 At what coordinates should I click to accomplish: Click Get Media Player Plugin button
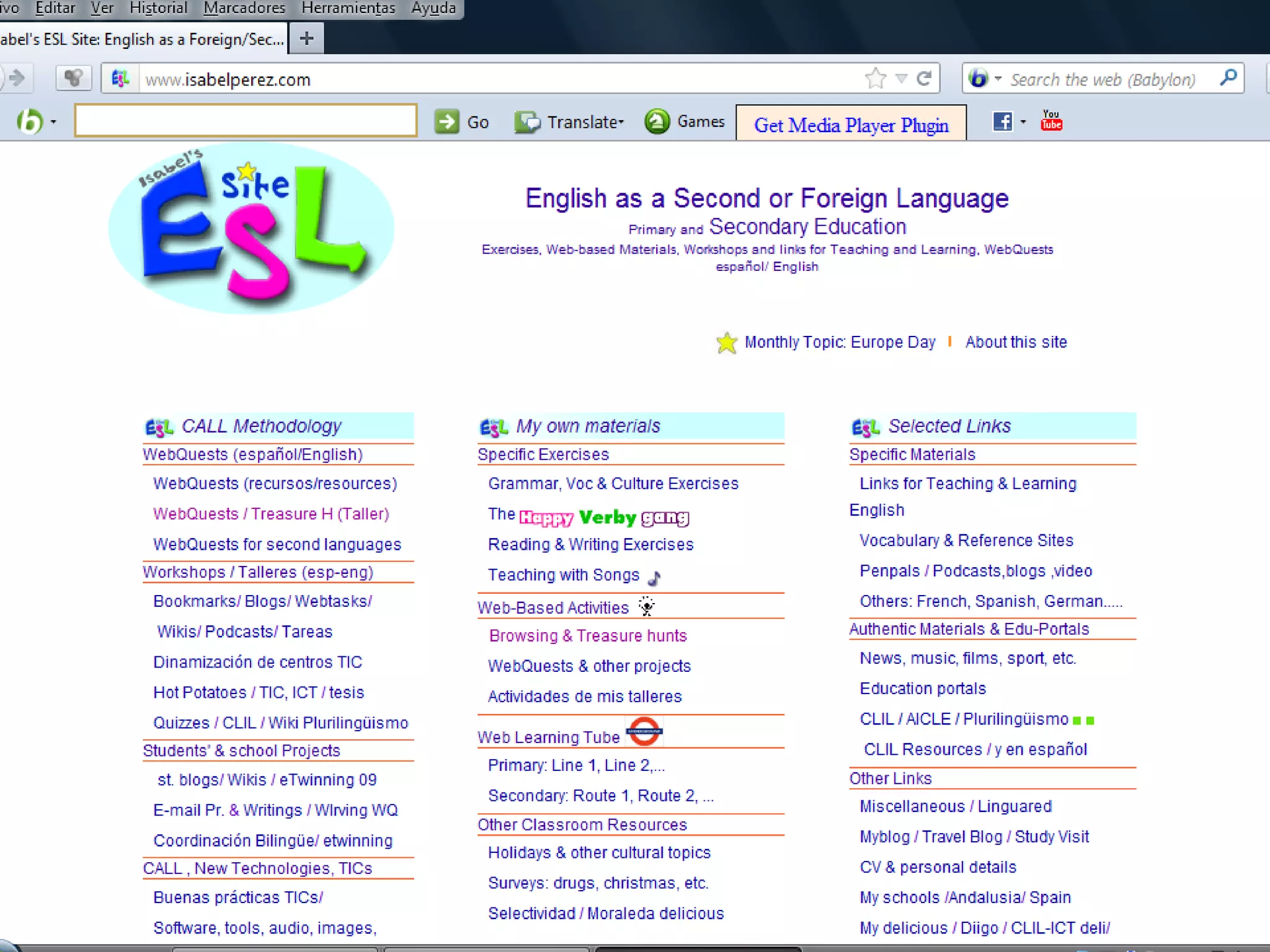coord(851,125)
